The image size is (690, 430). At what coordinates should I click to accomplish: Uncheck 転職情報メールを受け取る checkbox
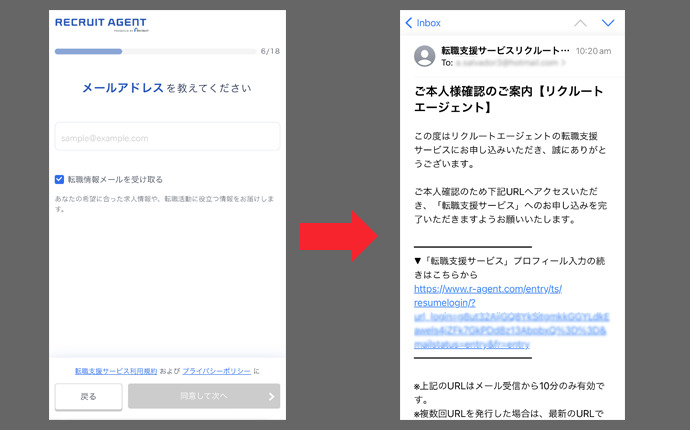click(x=59, y=179)
